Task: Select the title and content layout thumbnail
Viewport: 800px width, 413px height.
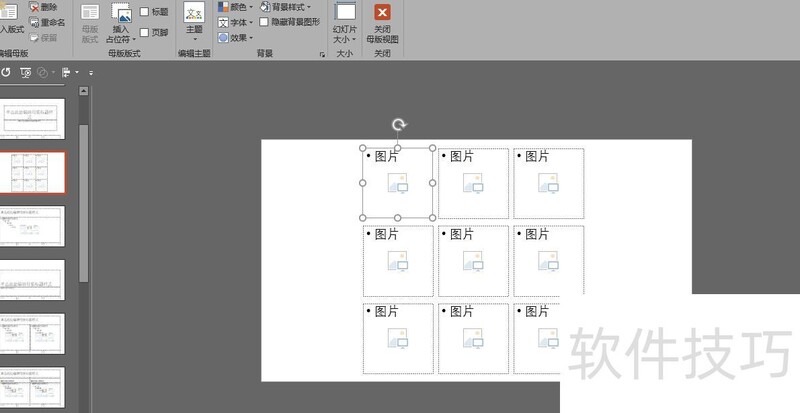Action: click(32, 226)
